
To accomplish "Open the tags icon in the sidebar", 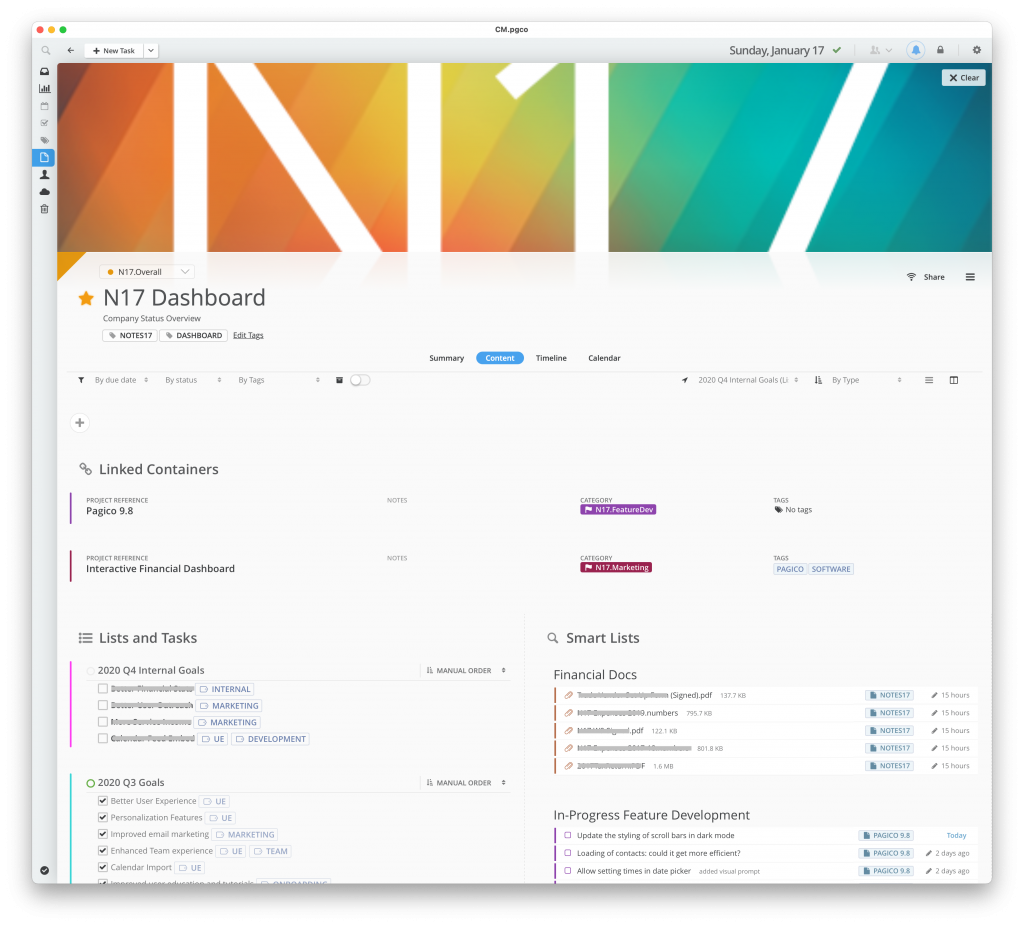I will [x=44, y=140].
